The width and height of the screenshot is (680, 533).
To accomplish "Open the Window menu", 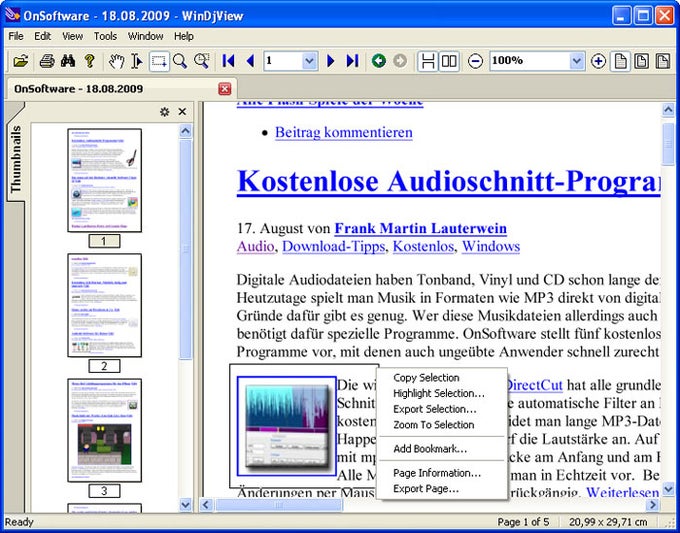I will point(145,36).
